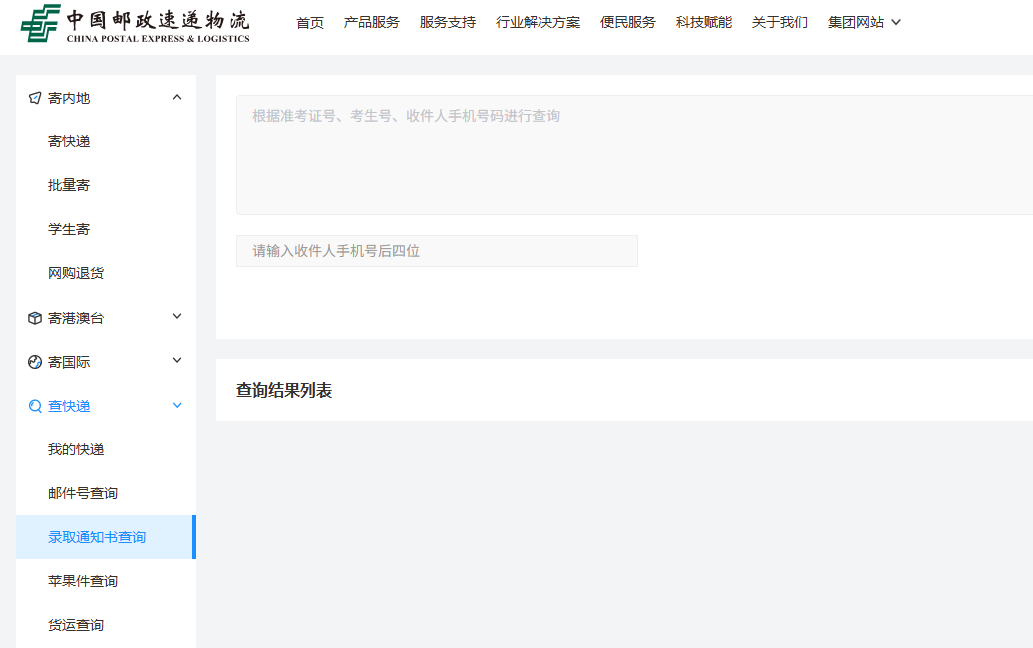Expand the 寄港澳台 section

pos(177,317)
